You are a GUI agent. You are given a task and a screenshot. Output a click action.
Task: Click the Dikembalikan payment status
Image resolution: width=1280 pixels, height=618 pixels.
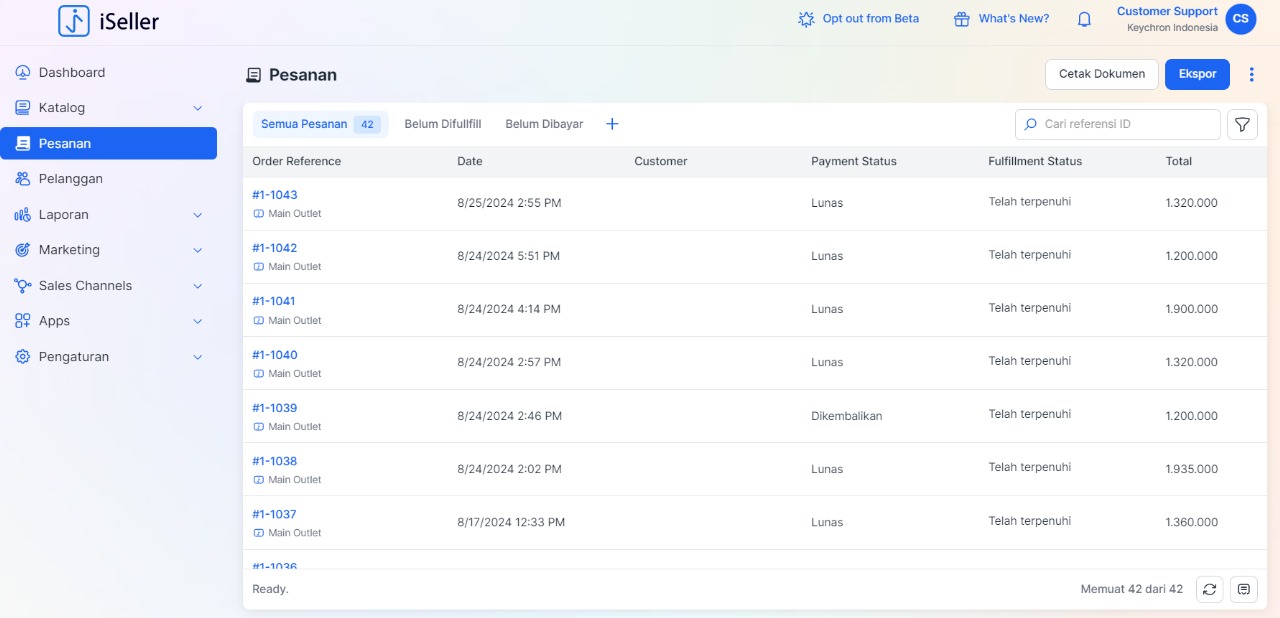847,416
